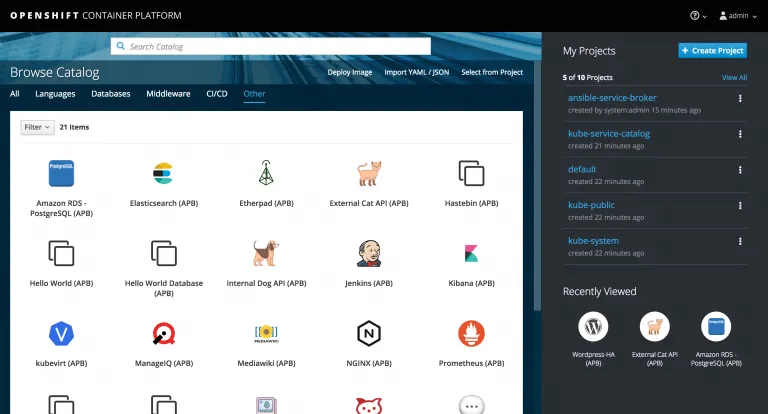Open the ManageIQ (APB) catalog item
Image resolution: width=768 pixels, height=414 pixels.
(x=162, y=333)
